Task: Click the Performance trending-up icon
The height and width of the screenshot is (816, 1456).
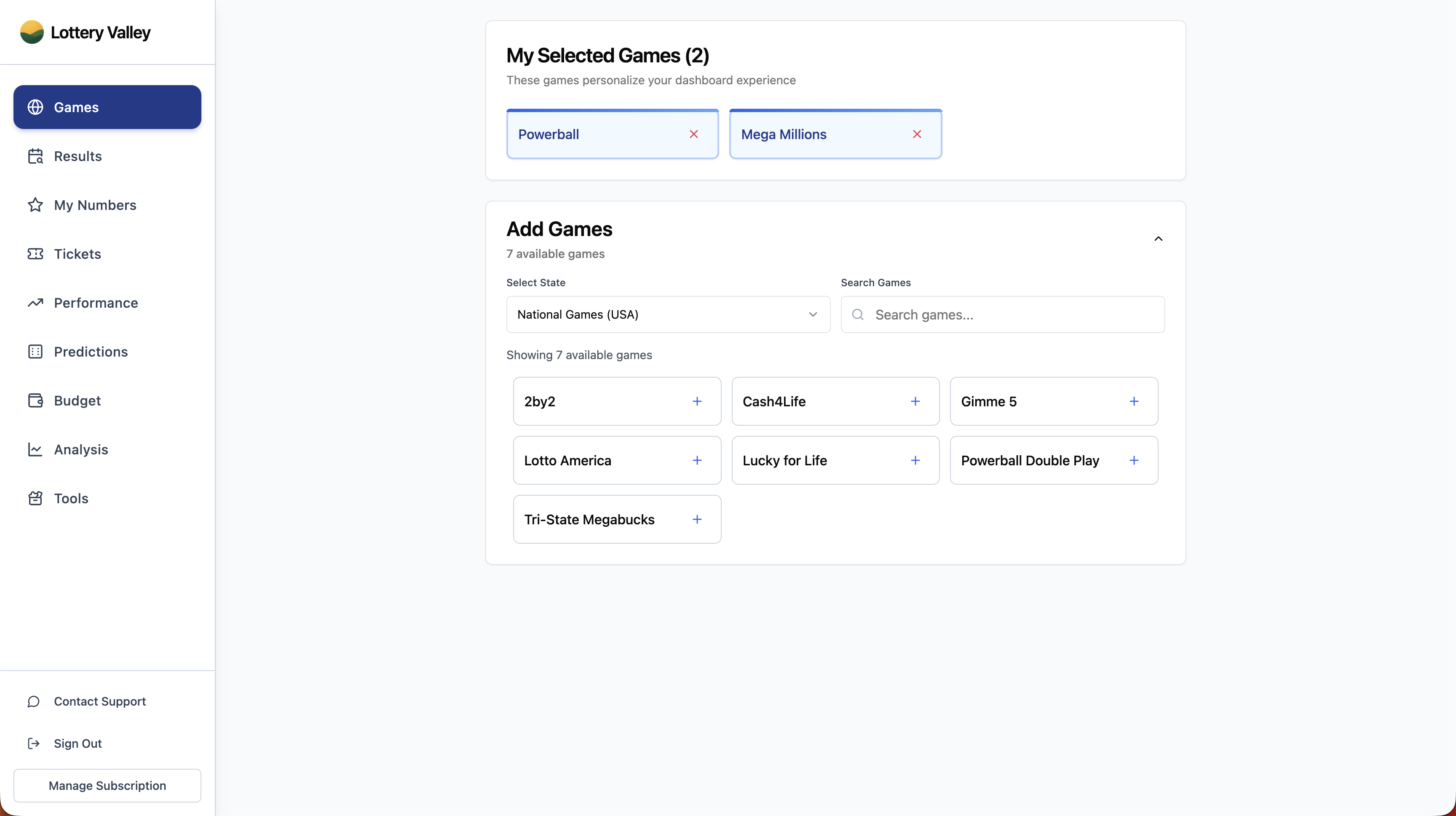Action: click(x=35, y=303)
